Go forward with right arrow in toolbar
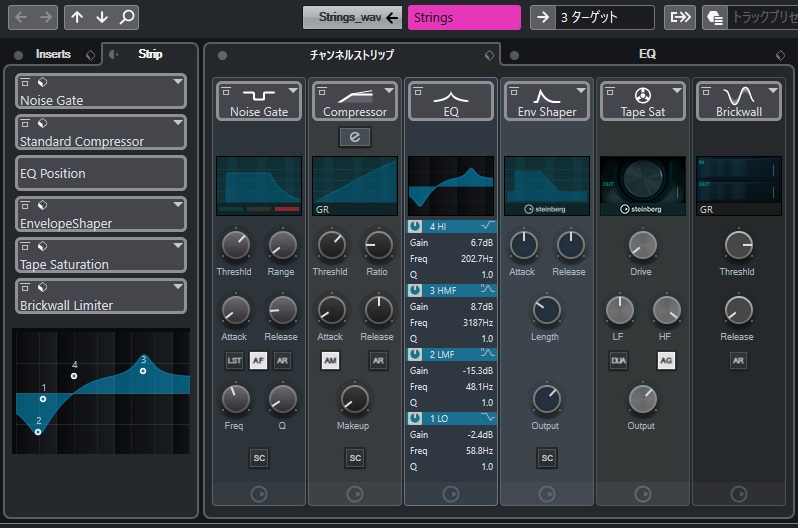This screenshot has width=798, height=528. 46,17
